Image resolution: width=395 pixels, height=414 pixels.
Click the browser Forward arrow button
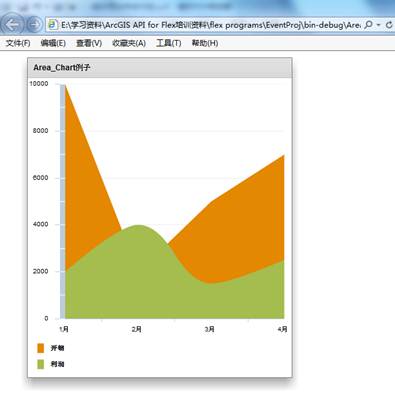[x=34, y=25]
